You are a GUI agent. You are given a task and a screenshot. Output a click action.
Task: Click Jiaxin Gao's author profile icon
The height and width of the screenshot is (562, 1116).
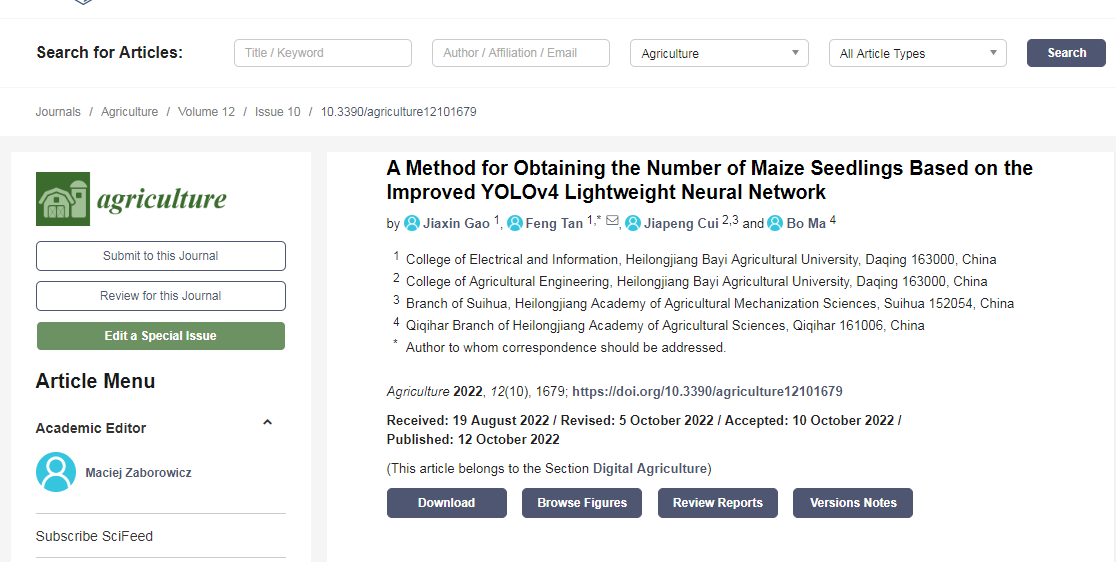coord(411,223)
